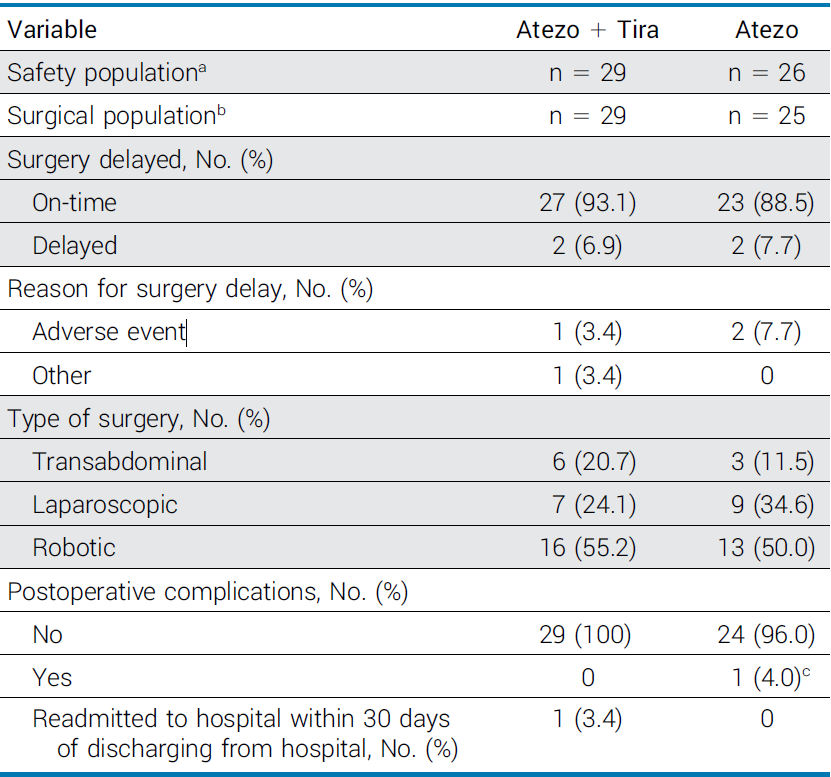The width and height of the screenshot is (831, 777).
Task: Click the "Variable" column header
Action: 52,30
